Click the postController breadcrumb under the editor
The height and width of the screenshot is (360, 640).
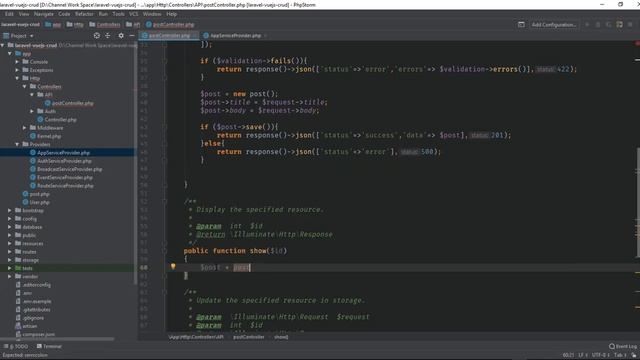[249, 337]
